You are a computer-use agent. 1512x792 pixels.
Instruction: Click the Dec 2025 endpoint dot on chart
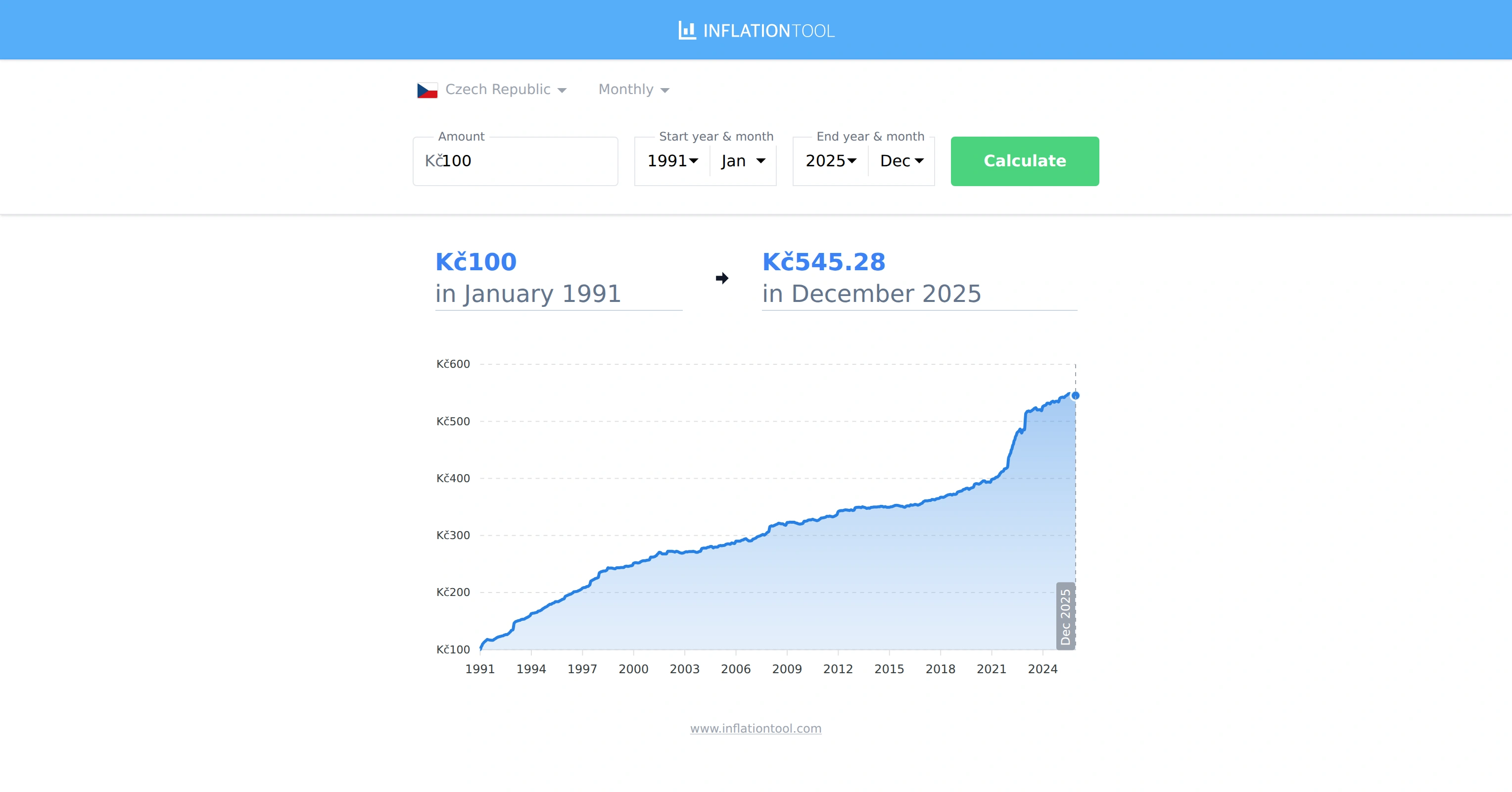(x=1075, y=396)
